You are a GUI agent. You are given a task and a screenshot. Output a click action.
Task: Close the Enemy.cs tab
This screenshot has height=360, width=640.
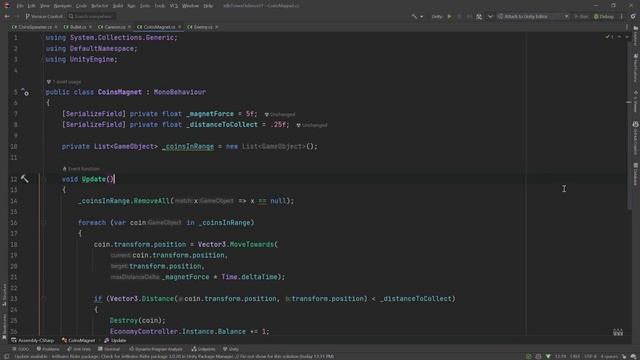[217, 27]
